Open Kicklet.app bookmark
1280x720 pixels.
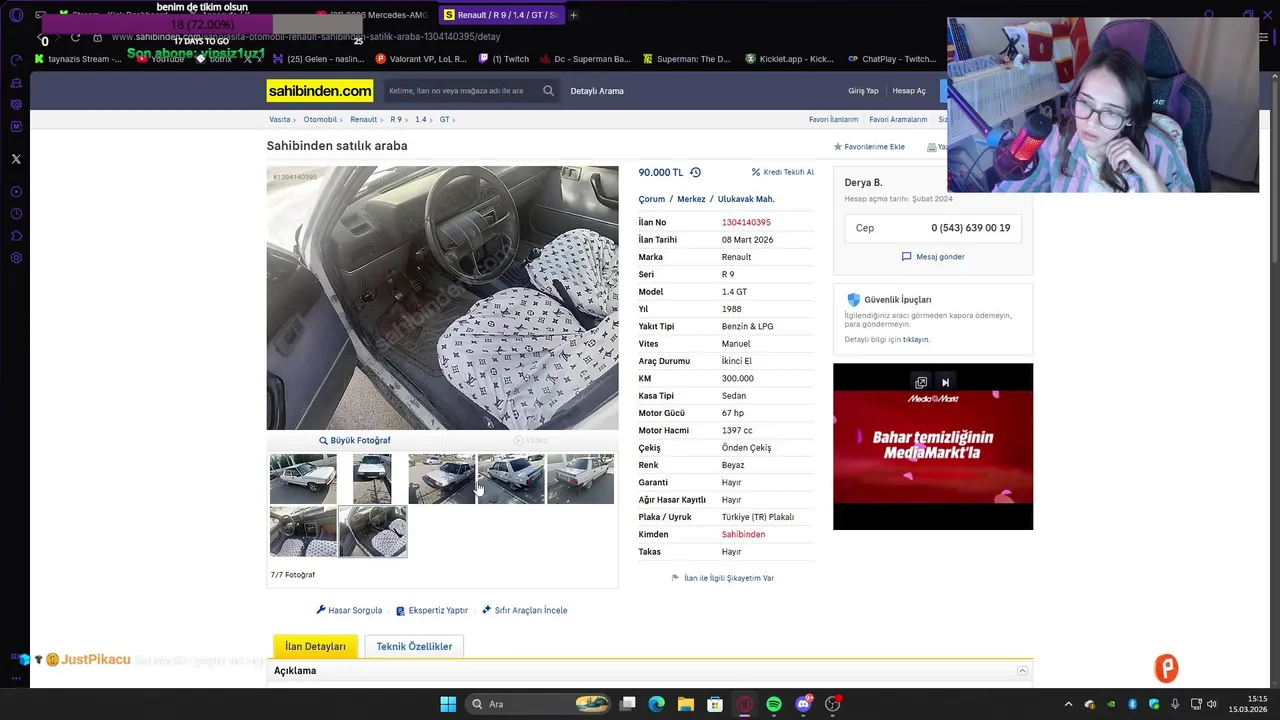tap(789, 59)
